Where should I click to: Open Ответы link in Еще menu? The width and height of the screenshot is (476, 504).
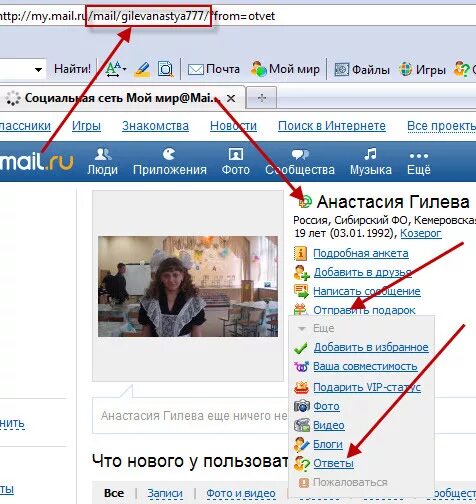[x=333, y=463]
